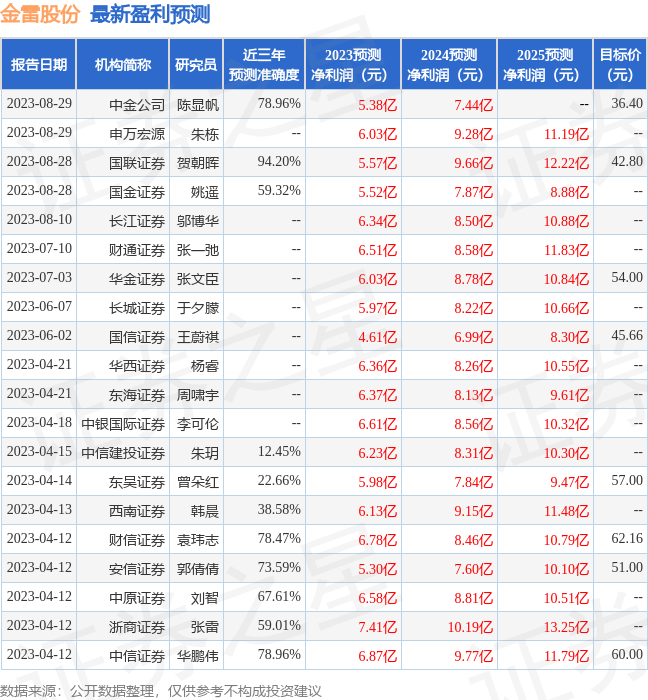Click the 数据来源 footnote text
This screenshot has width=648, height=700.
pos(161,691)
